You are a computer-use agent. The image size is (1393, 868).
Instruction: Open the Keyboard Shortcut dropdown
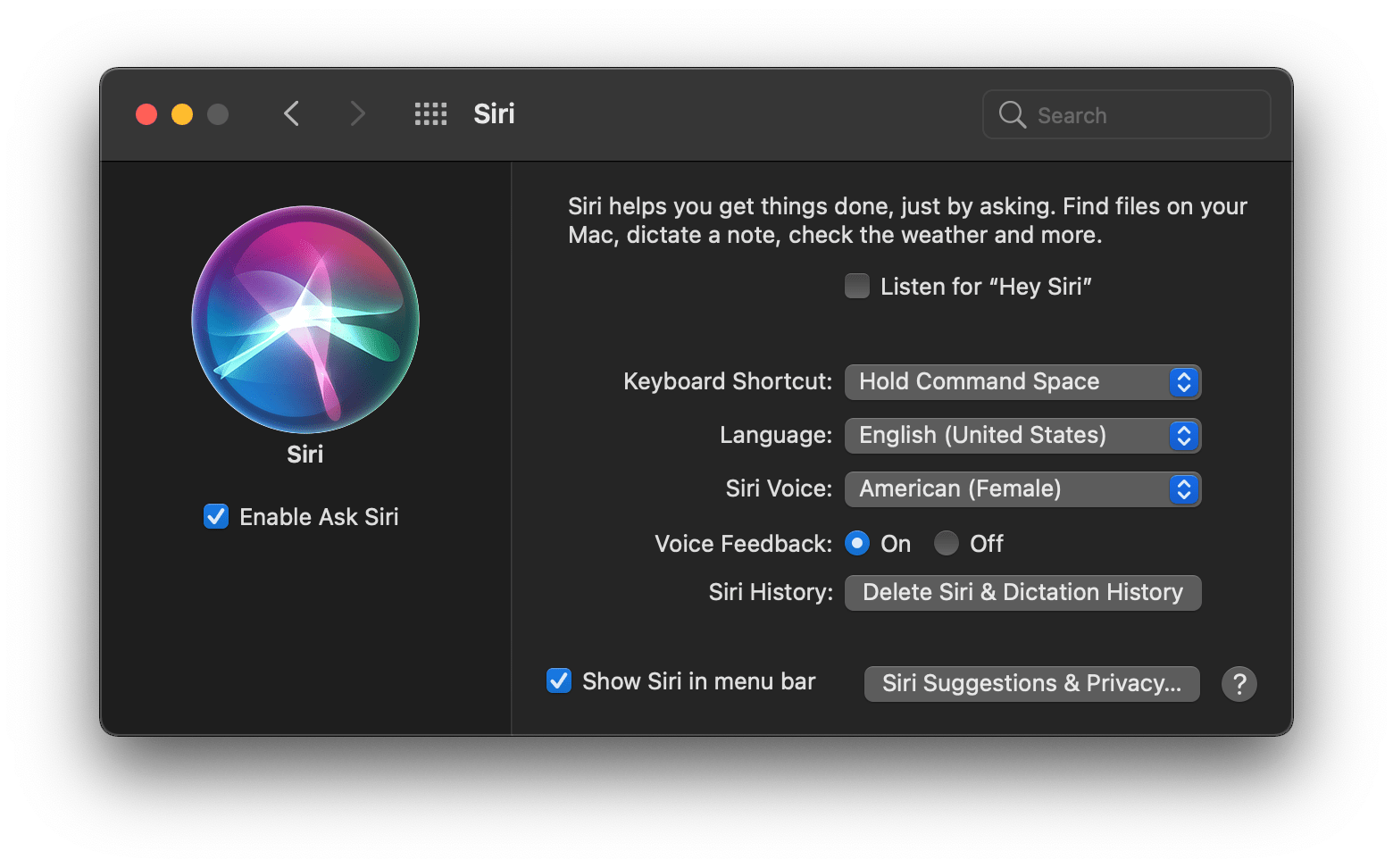click(x=1022, y=381)
